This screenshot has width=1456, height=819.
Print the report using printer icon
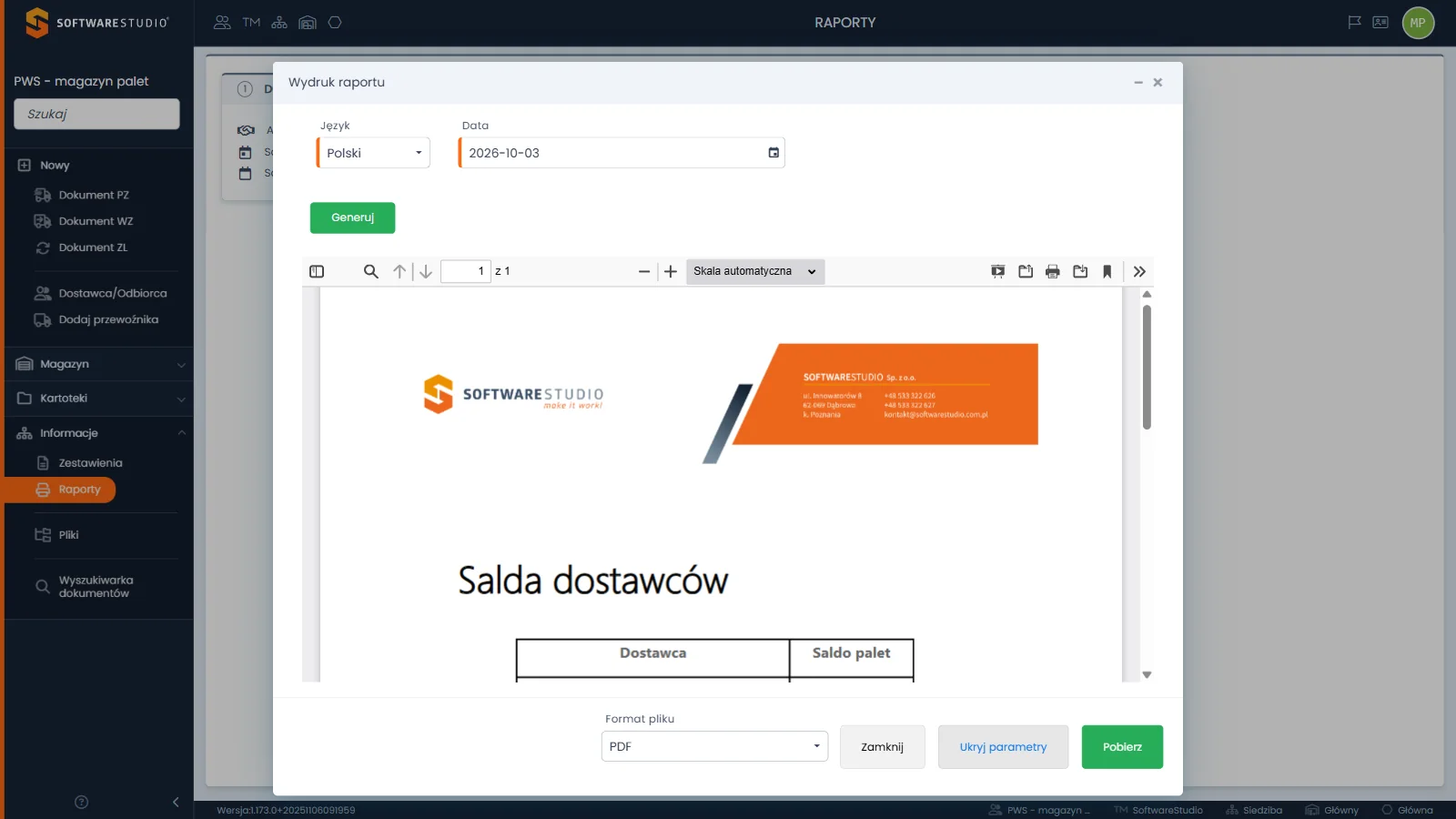point(1053,271)
